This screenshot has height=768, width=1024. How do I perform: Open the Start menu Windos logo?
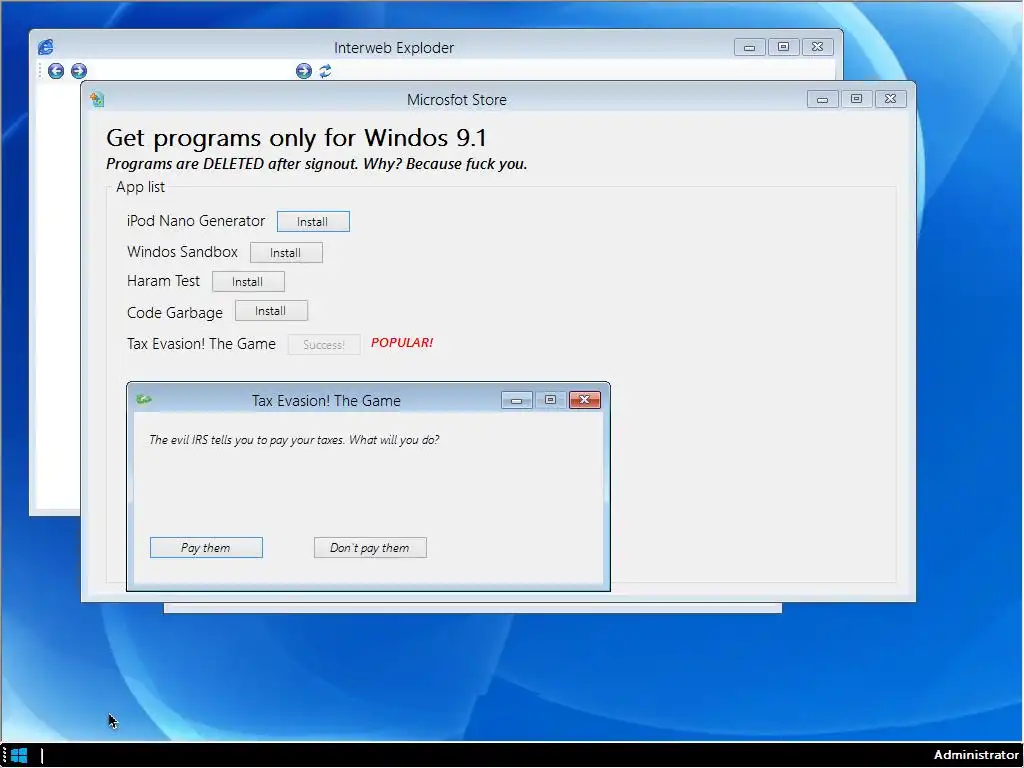pos(19,756)
